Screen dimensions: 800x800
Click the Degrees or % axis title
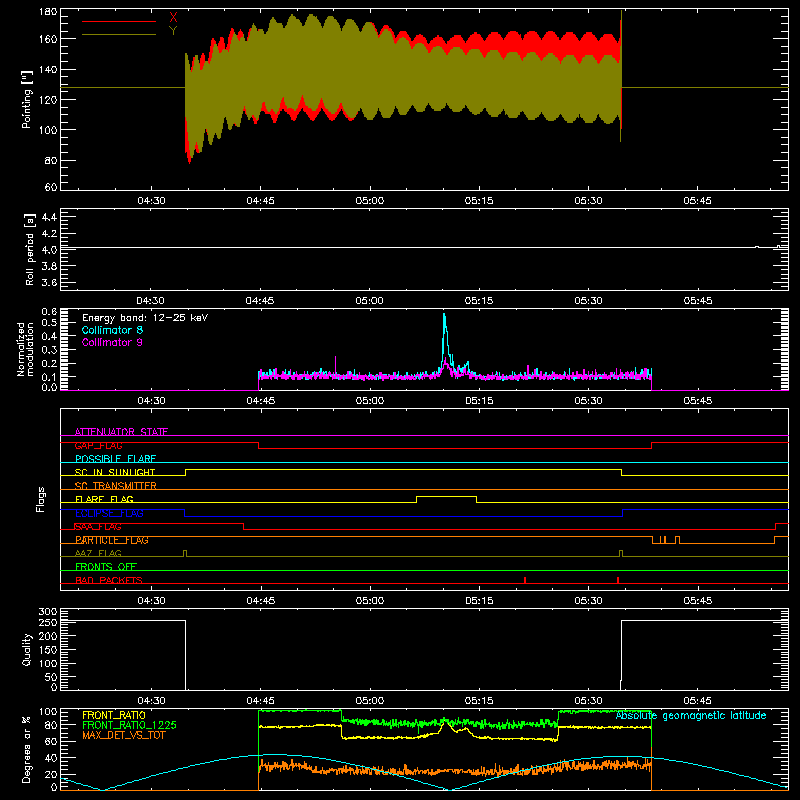27,749
